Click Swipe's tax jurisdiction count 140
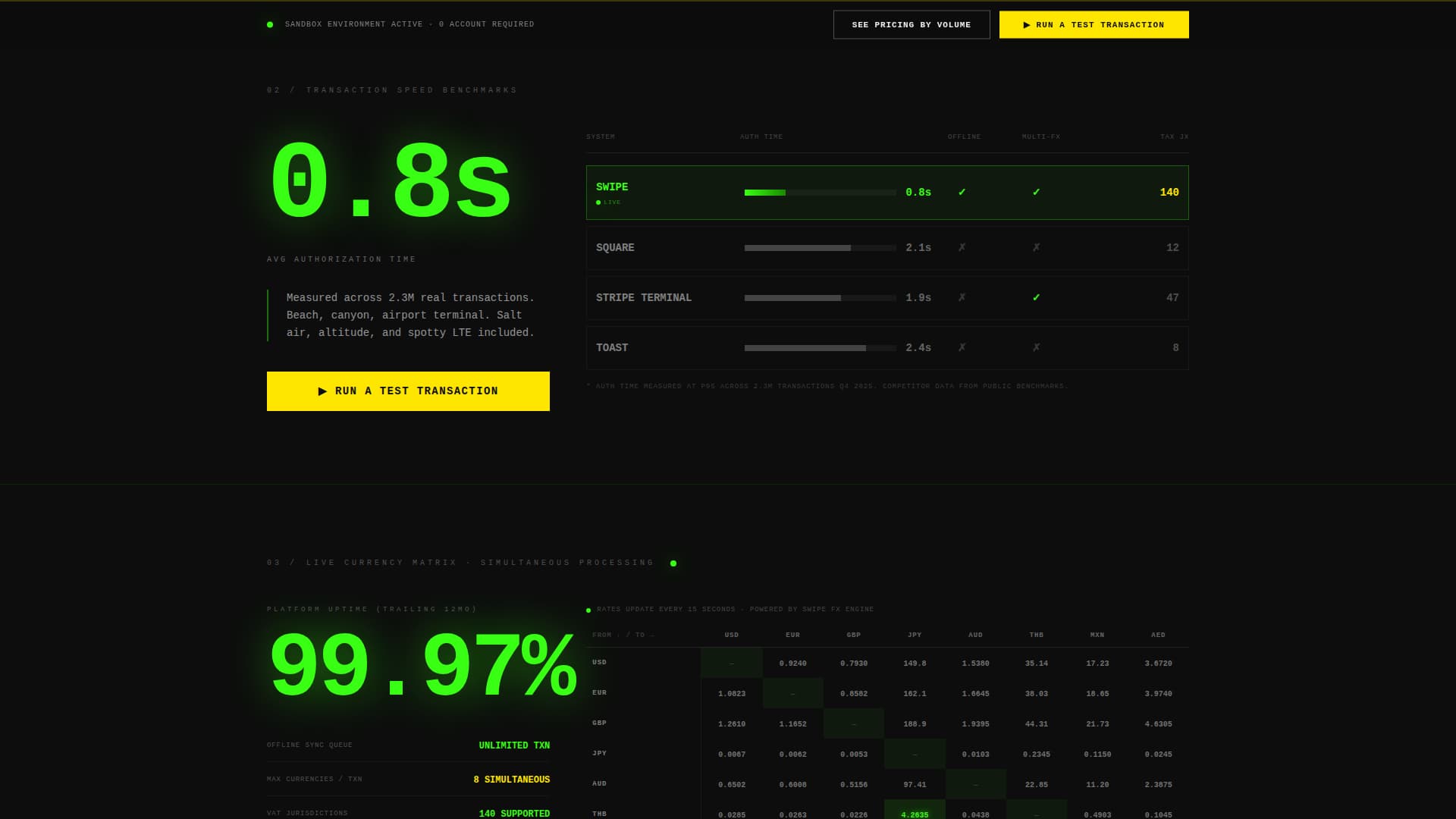The width and height of the screenshot is (1456, 819). pyautogui.click(x=1169, y=193)
